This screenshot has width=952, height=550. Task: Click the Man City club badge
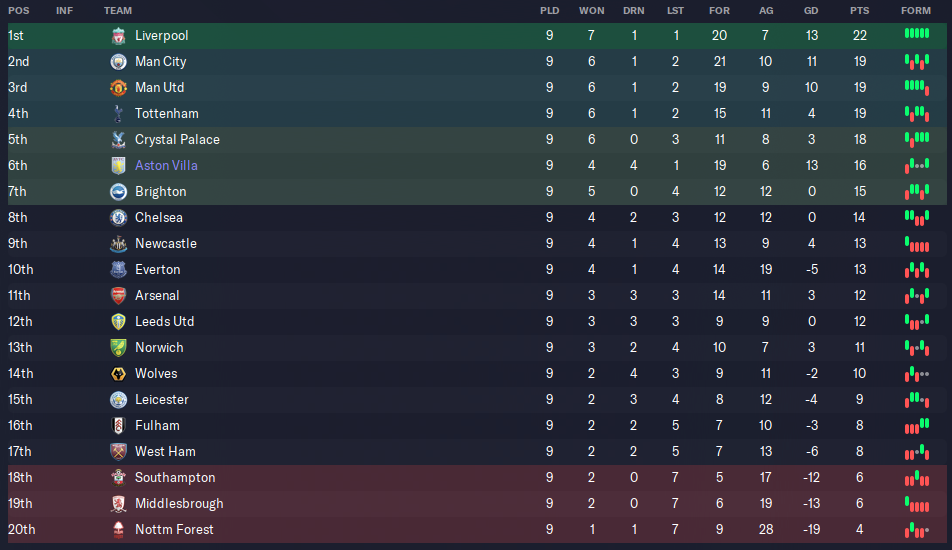pyautogui.click(x=118, y=62)
